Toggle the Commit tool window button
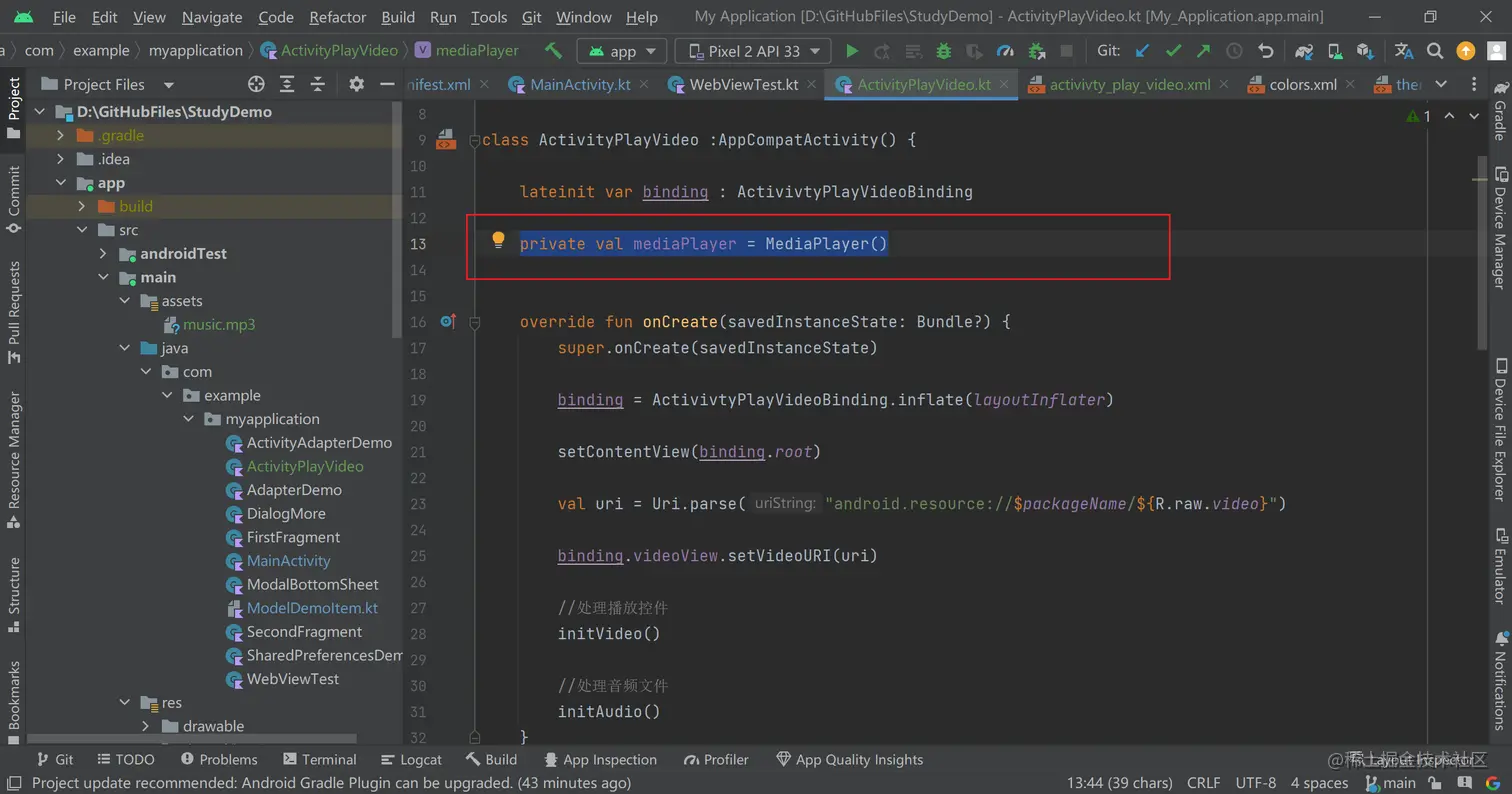The height and width of the screenshot is (794, 1512). pos(13,199)
